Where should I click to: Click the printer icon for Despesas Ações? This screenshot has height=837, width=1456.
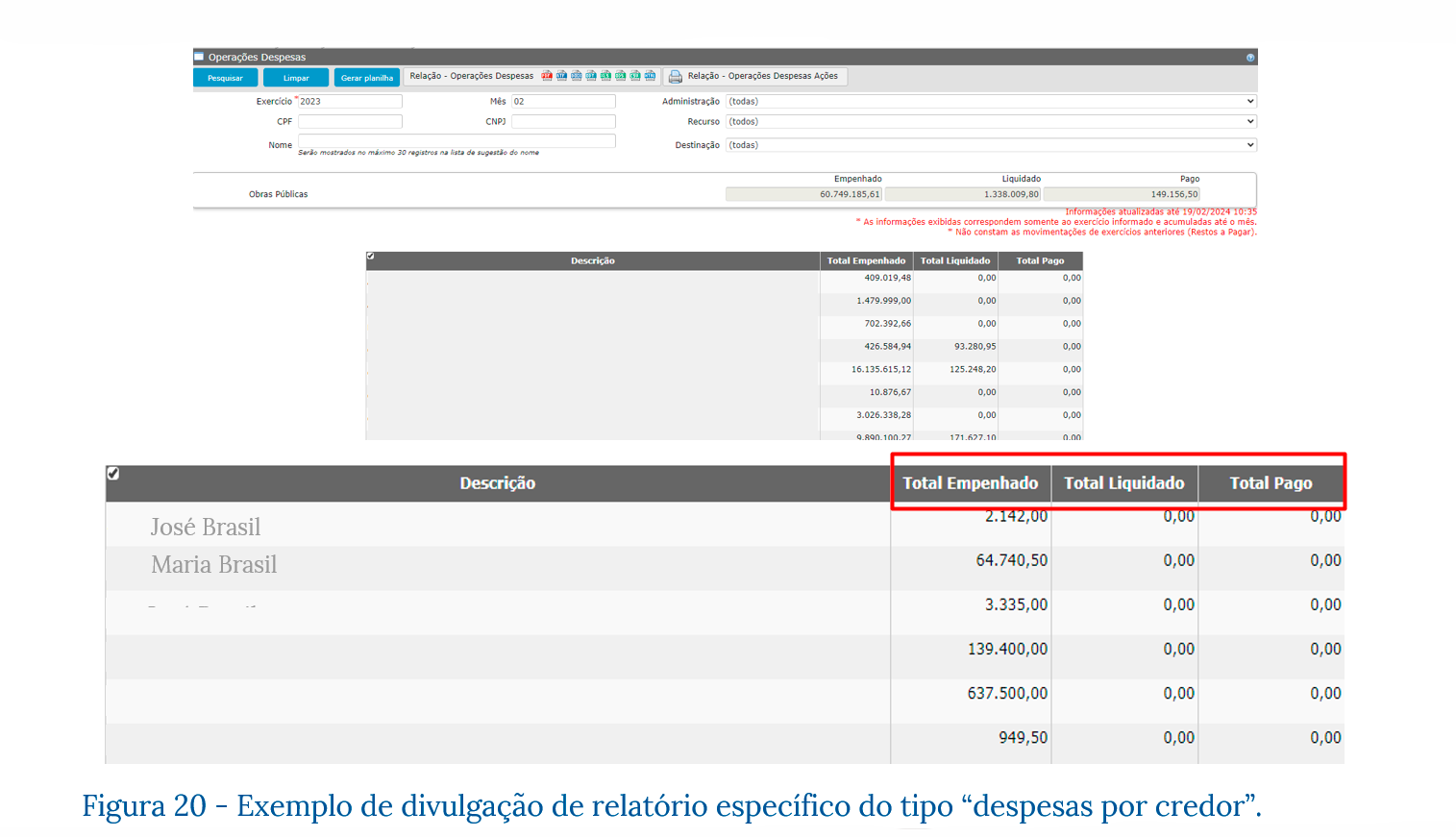[676, 76]
